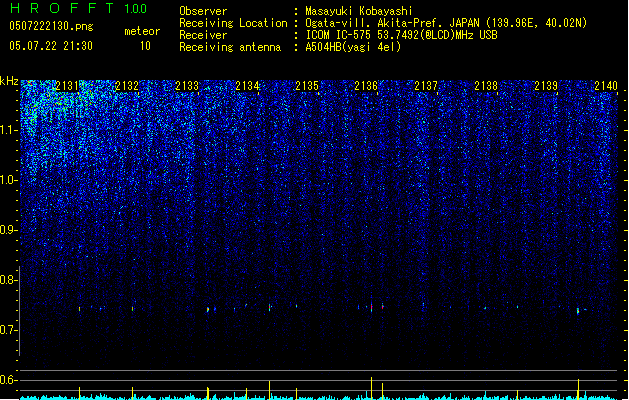
Task: Click the 2133 time marker
Action: pyautogui.click(x=187, y=85)
